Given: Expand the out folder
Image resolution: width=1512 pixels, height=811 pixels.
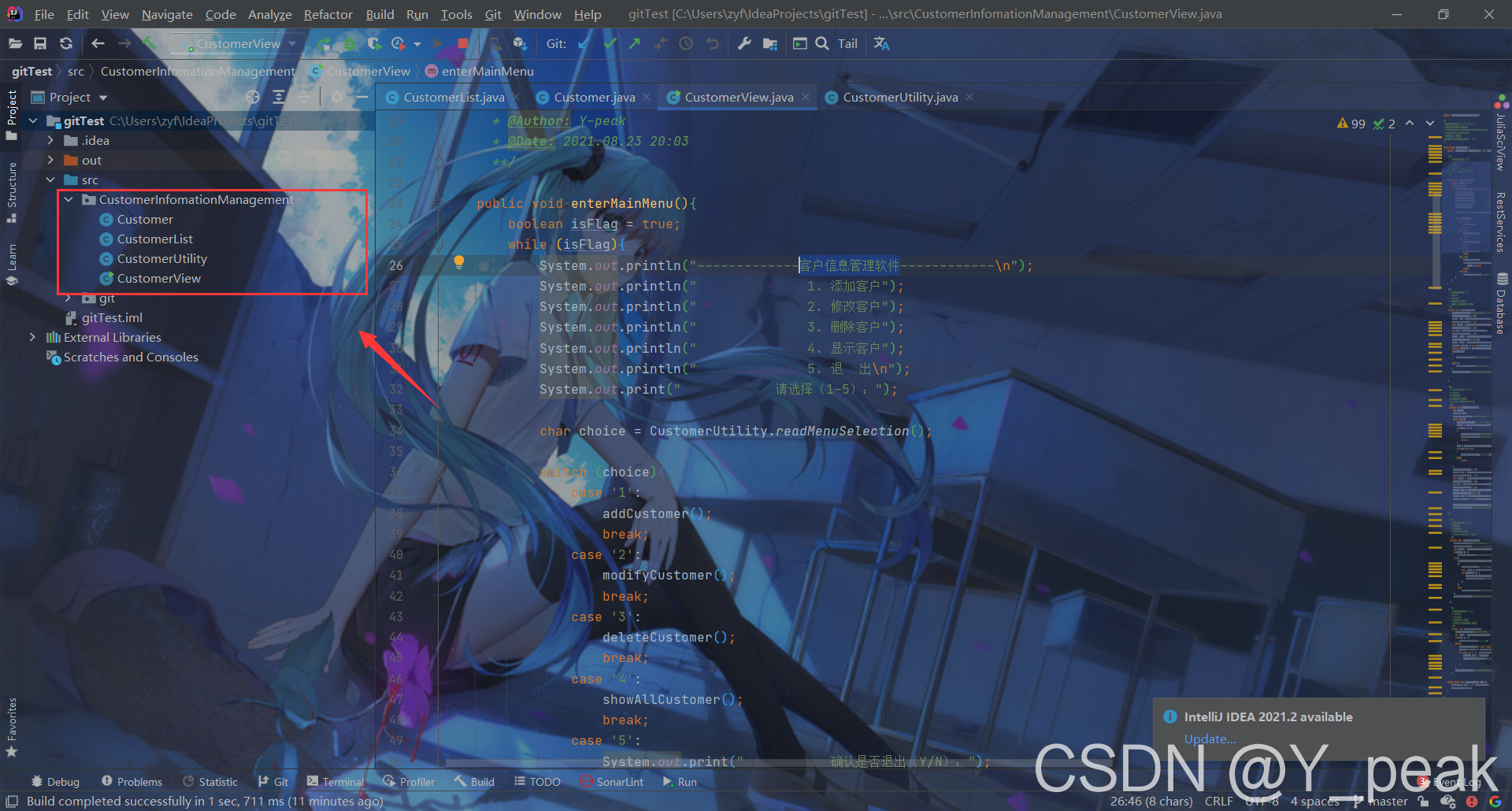Looking at the screenshot, I should coord(51,160).
